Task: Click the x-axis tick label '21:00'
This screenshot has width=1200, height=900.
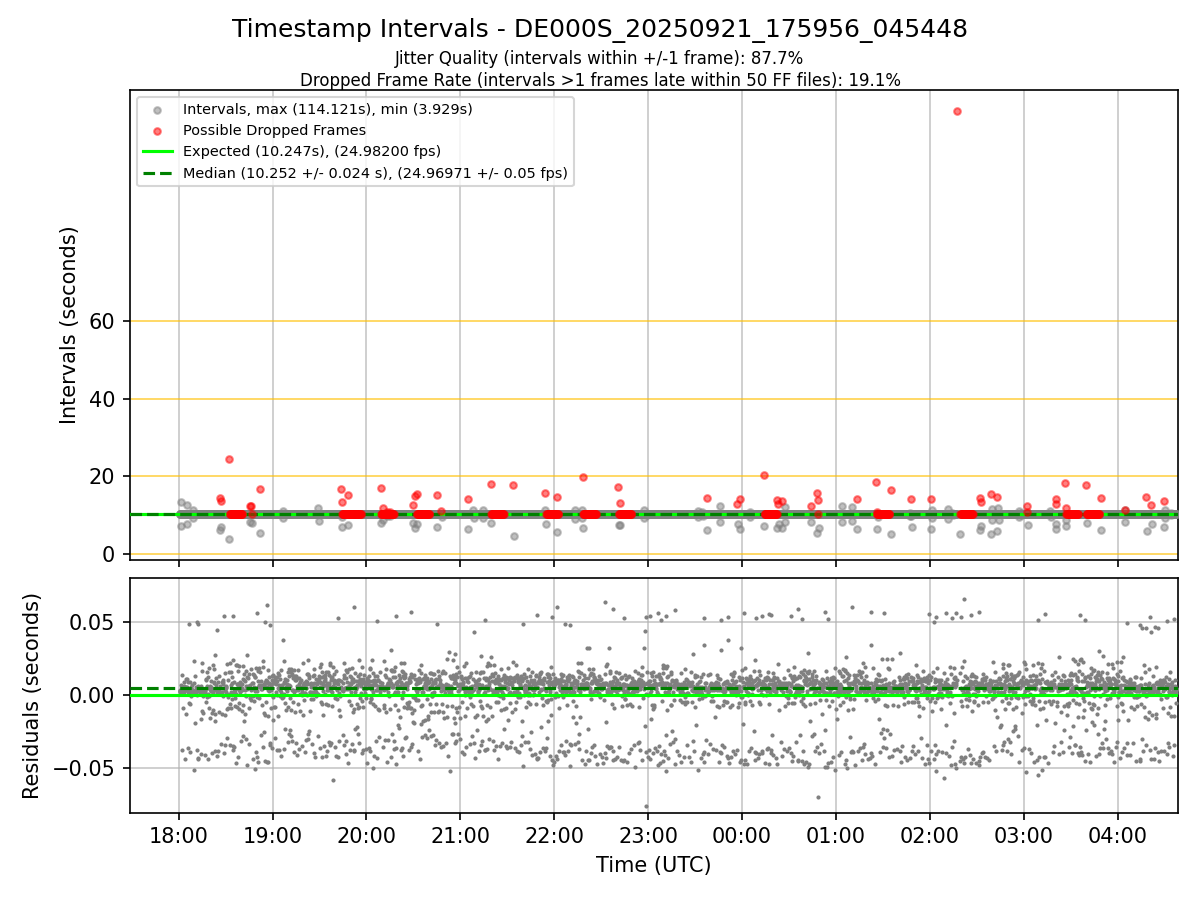Action: [x=460, y=834]
